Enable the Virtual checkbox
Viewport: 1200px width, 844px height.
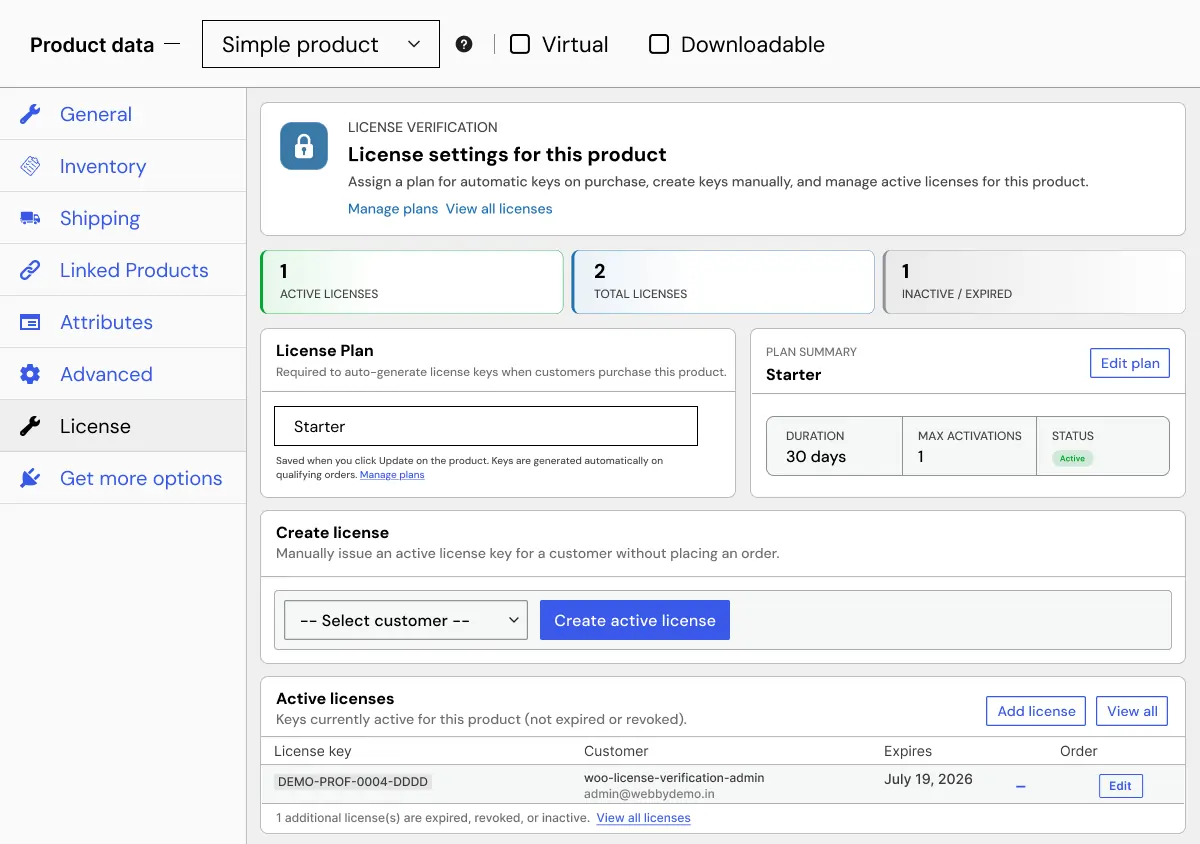[520, 44]
